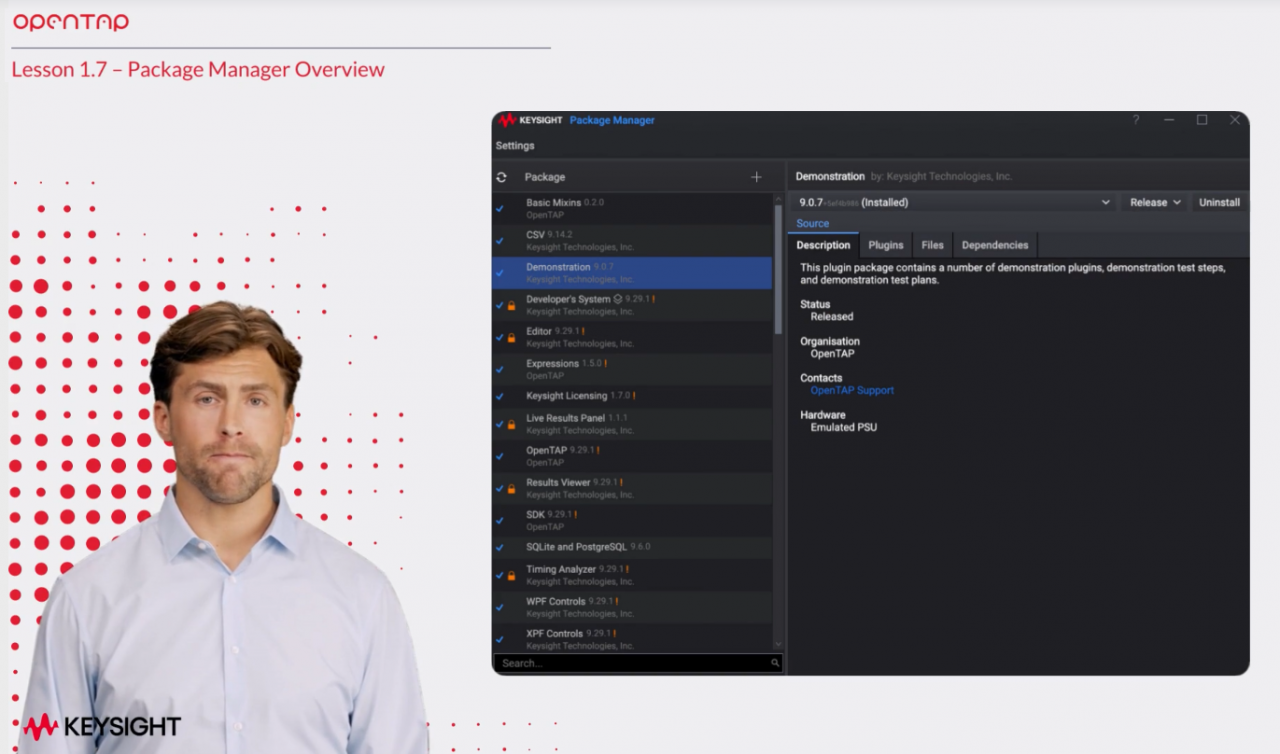Click the lock icon on Timing Analyzer
Screen dimensions: 1280x754
pos(511,576)
